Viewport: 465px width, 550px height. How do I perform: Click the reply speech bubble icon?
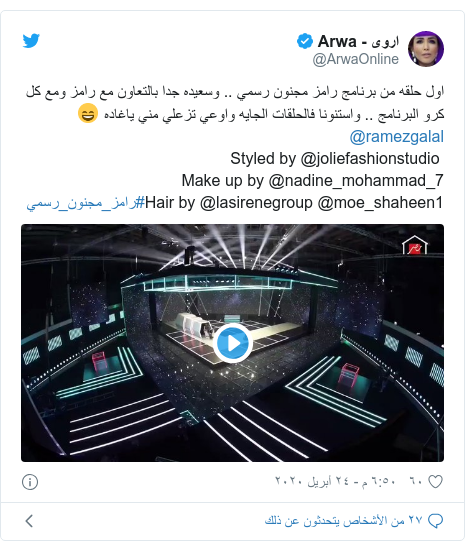pyautogui.click(x=436, y=521)
